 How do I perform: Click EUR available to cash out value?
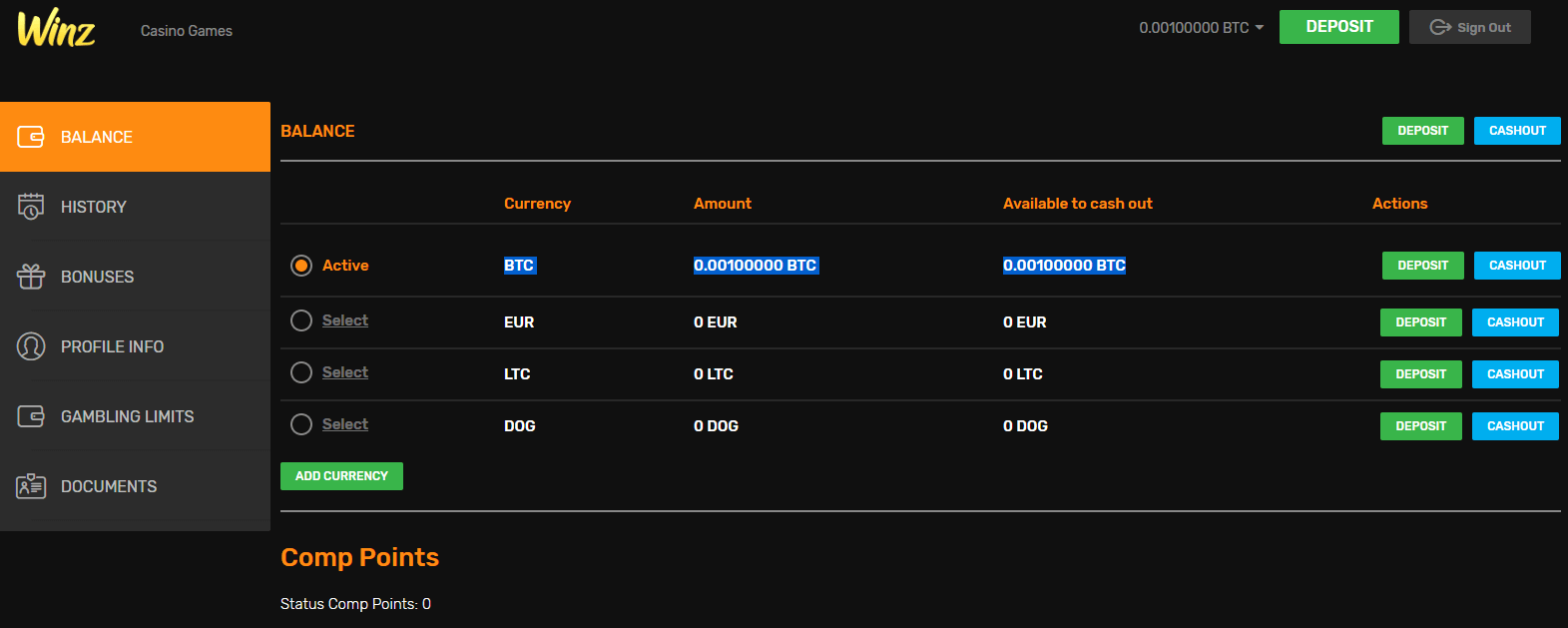click(x=1025, y=322)
